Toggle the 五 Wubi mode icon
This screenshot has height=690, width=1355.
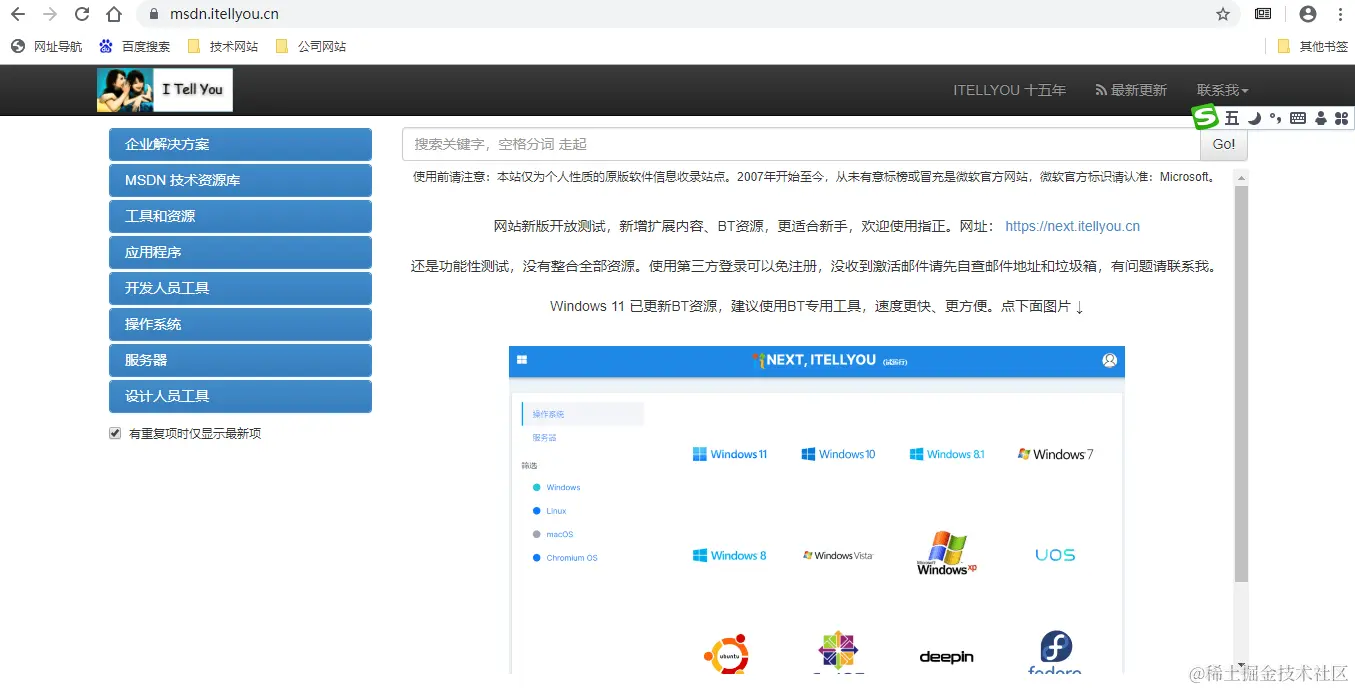click(x=1232, y=118)
